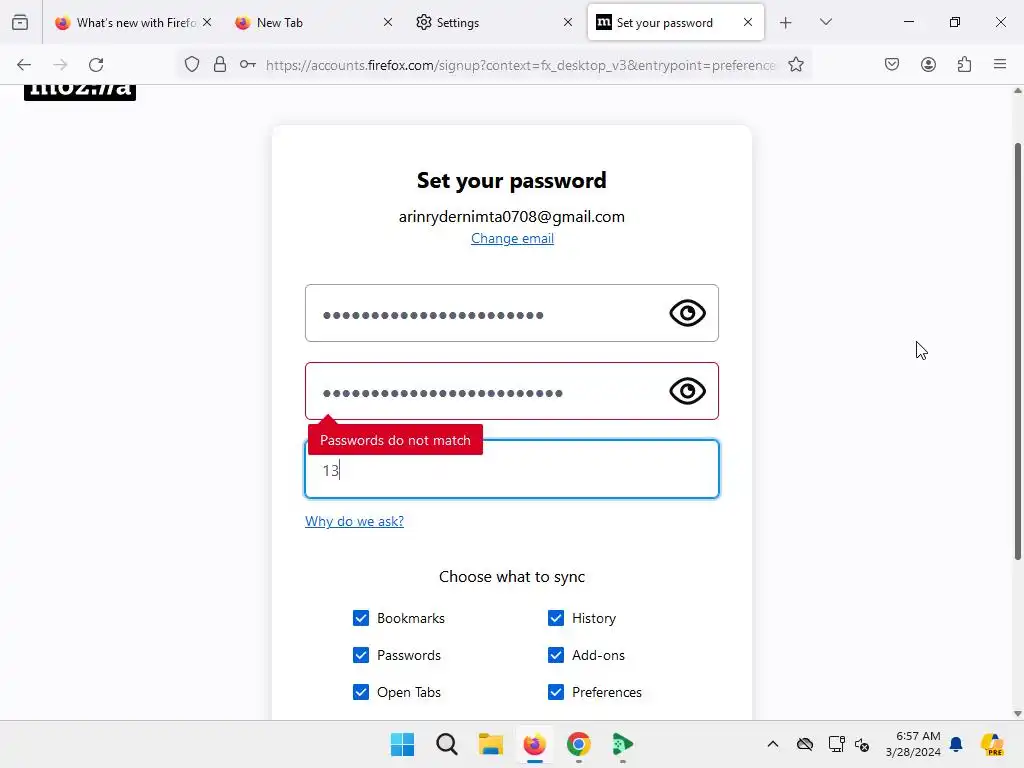1024x768 pixels.
Task: Bookmark this page with the star icon
Action: tap(795, 65)
